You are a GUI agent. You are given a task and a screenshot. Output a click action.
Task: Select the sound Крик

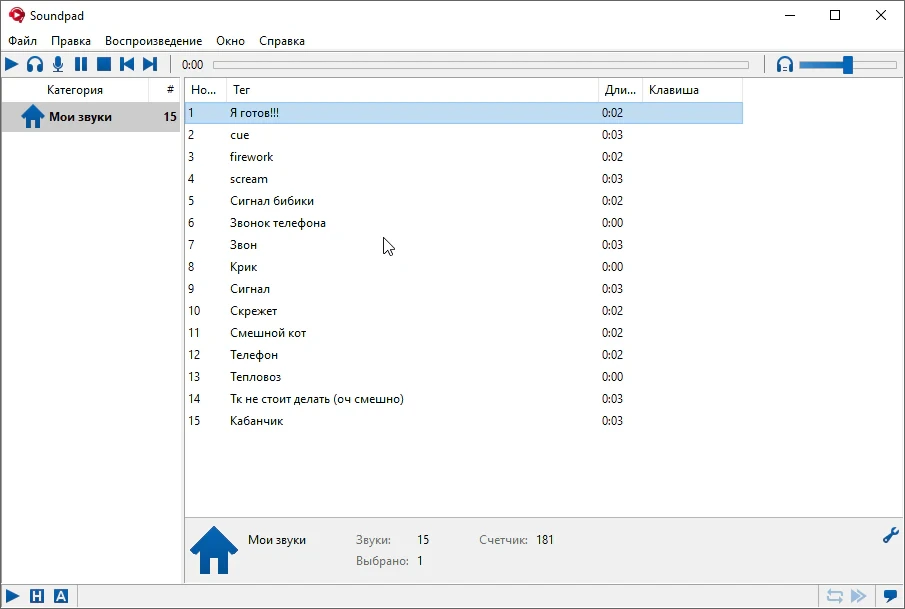[463, 267]
